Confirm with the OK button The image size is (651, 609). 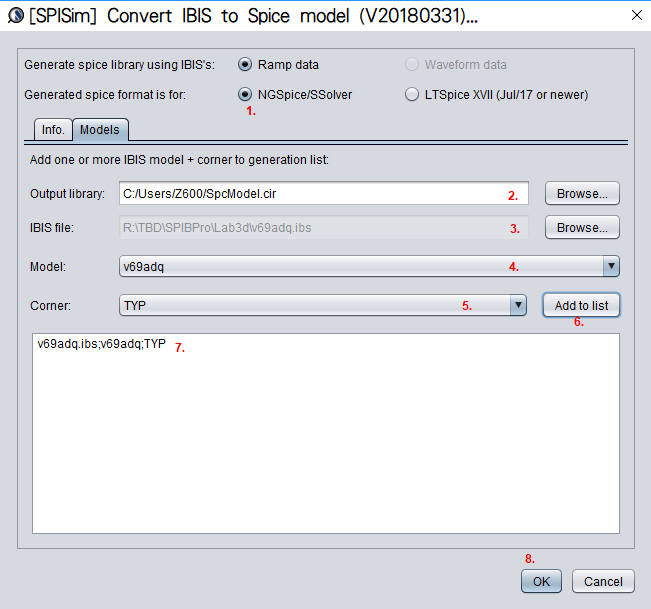[541, 581]
